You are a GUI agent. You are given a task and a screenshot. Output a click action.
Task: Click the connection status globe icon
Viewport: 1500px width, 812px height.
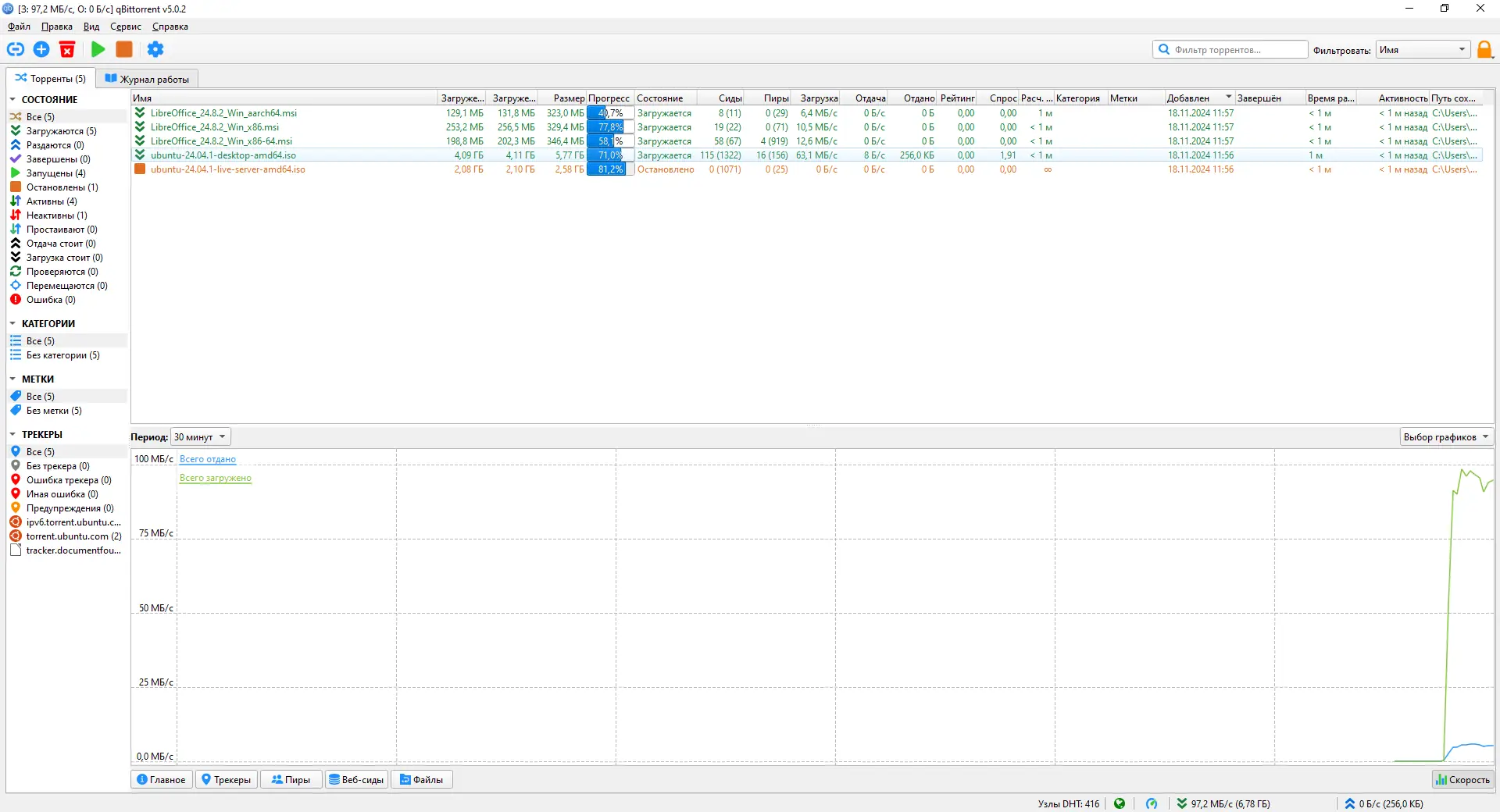pos(1120,803)
